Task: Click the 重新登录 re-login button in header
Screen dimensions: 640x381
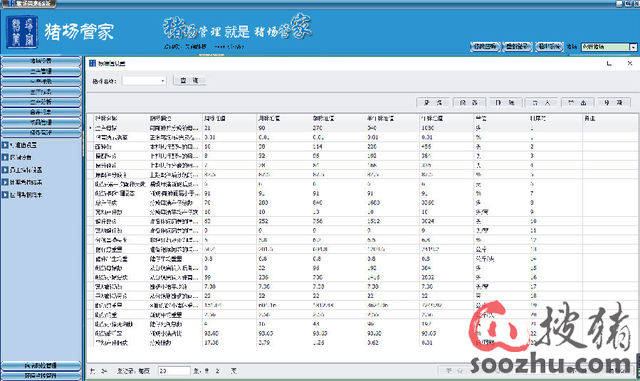Action: tap(517, 47)
